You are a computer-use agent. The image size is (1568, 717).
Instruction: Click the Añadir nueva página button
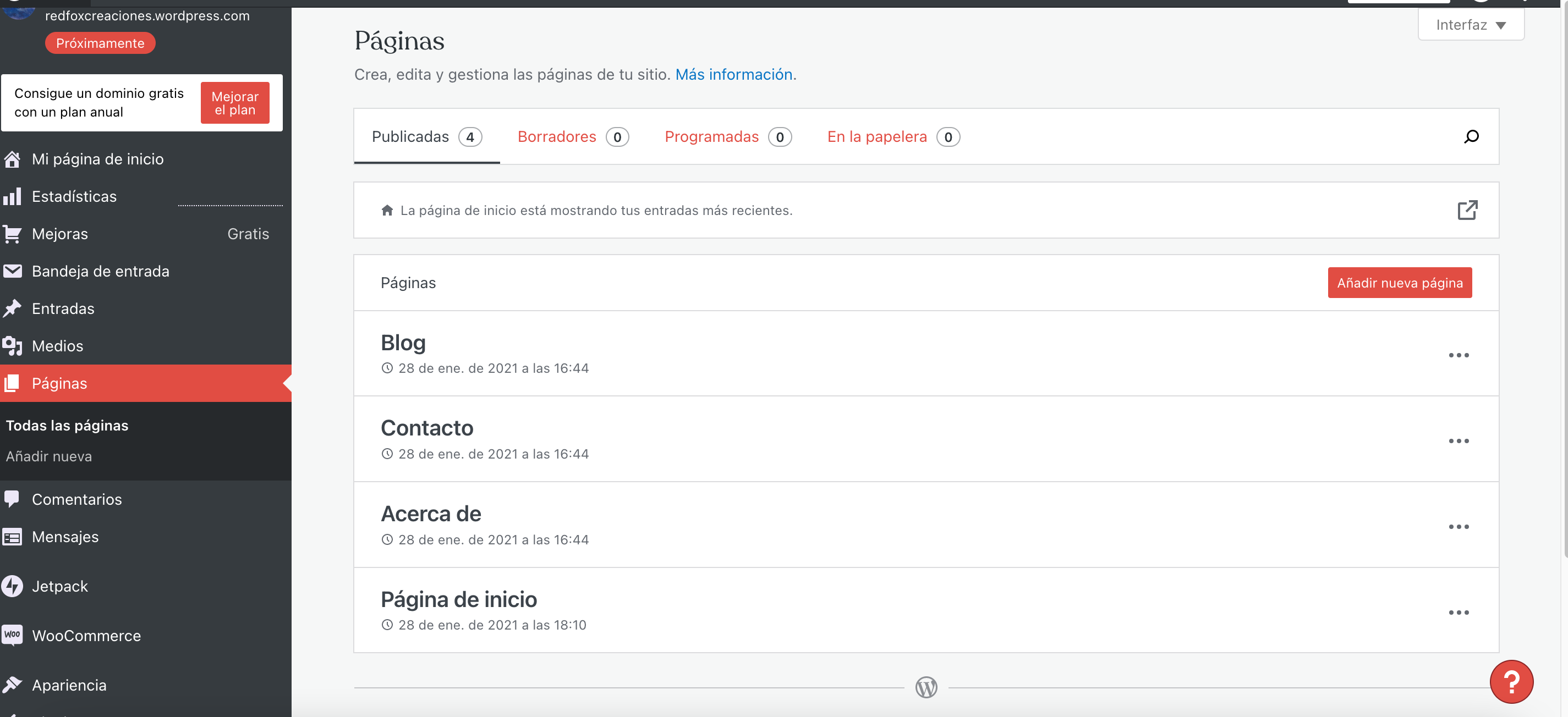point(1400,283)
